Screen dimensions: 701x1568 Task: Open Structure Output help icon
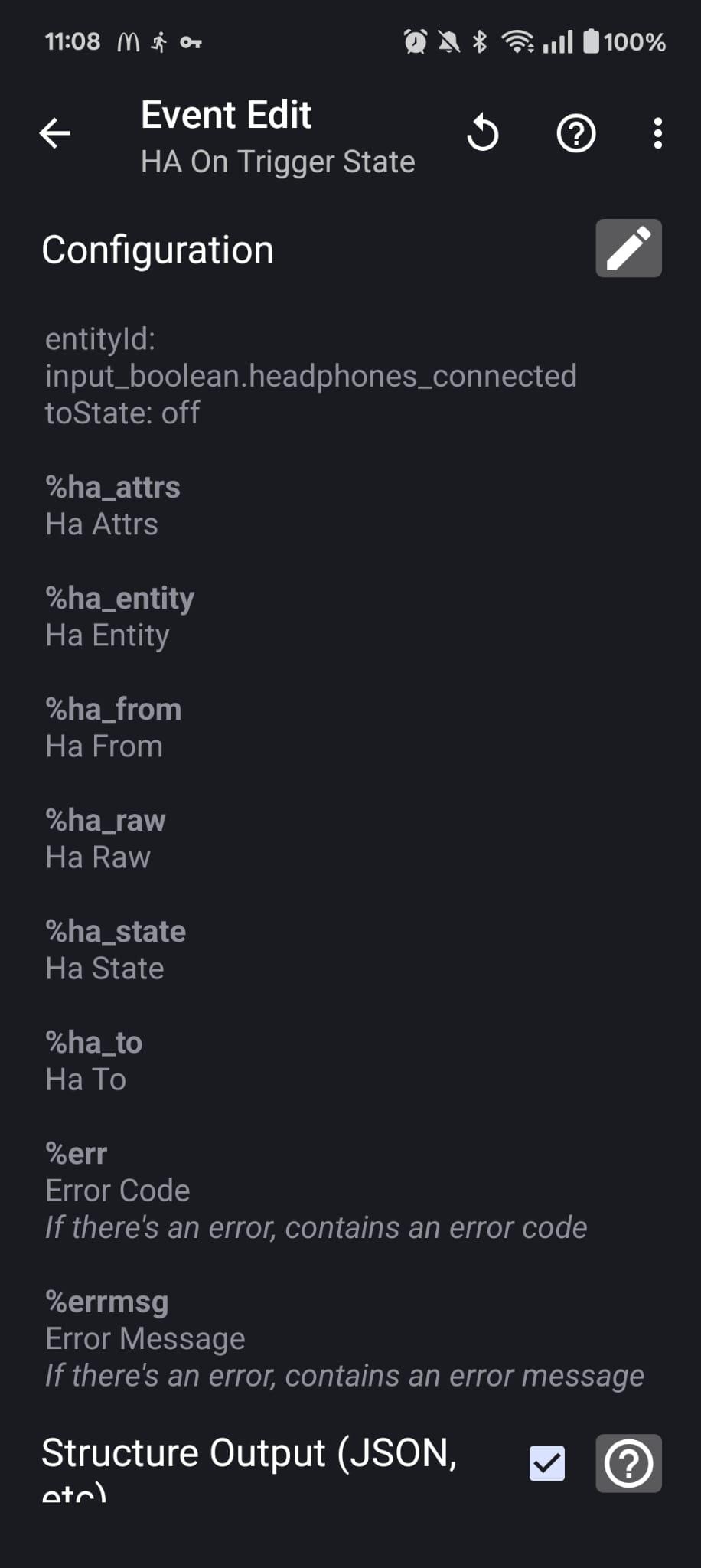(x=628, y=1463)
